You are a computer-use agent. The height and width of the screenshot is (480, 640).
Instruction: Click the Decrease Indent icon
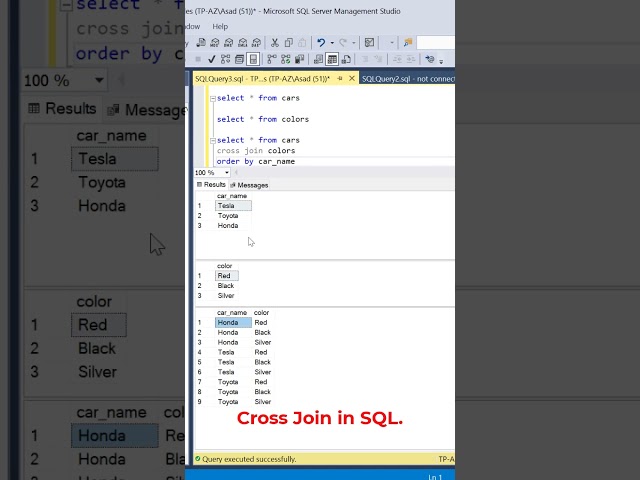click(397, 60)
